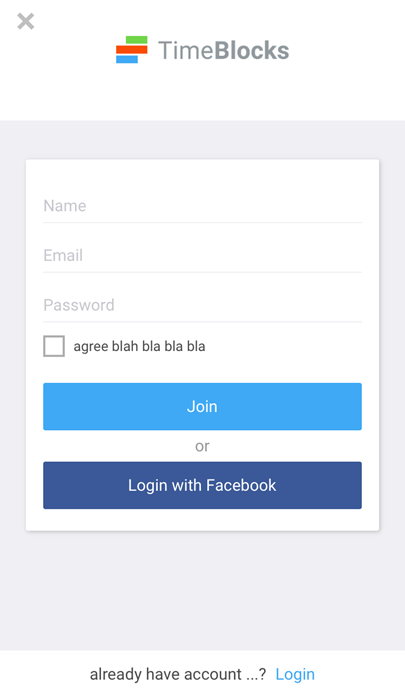This screenshot has height=698, width=405.
Task: Focus the Name input field
Action: coord(202,206)
